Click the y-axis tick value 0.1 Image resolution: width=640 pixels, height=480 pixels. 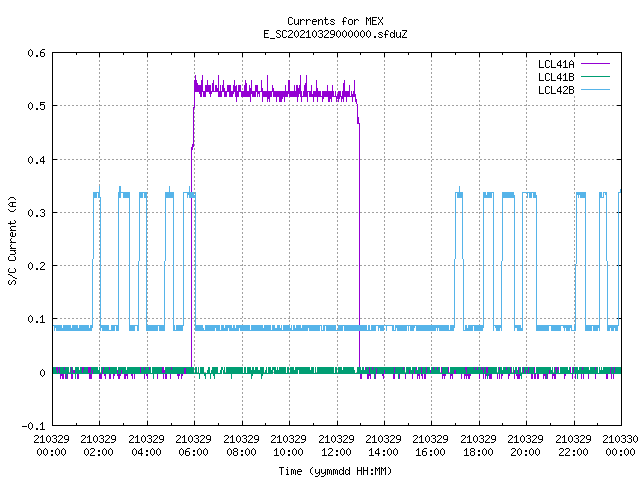pyautogui.click(x=36, y=319)
